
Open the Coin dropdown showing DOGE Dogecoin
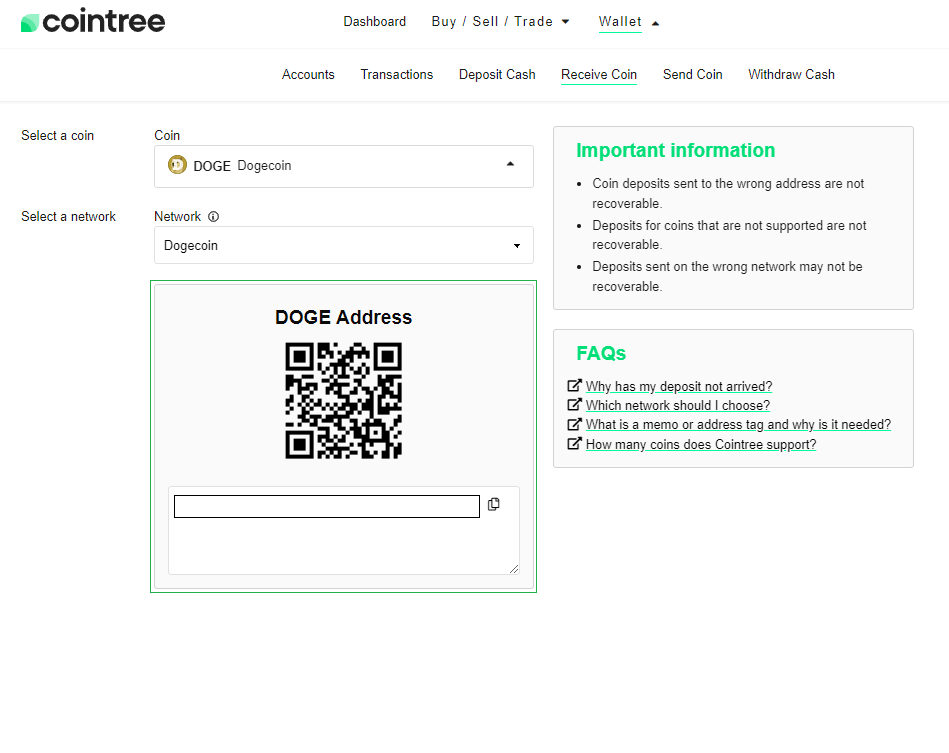344,166
